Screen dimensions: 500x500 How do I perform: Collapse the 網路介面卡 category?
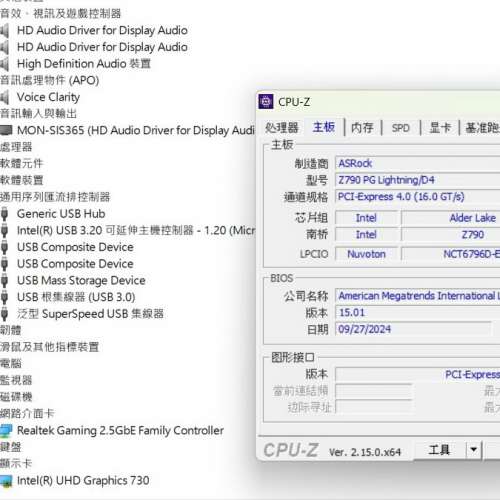(x=27, y=414)
